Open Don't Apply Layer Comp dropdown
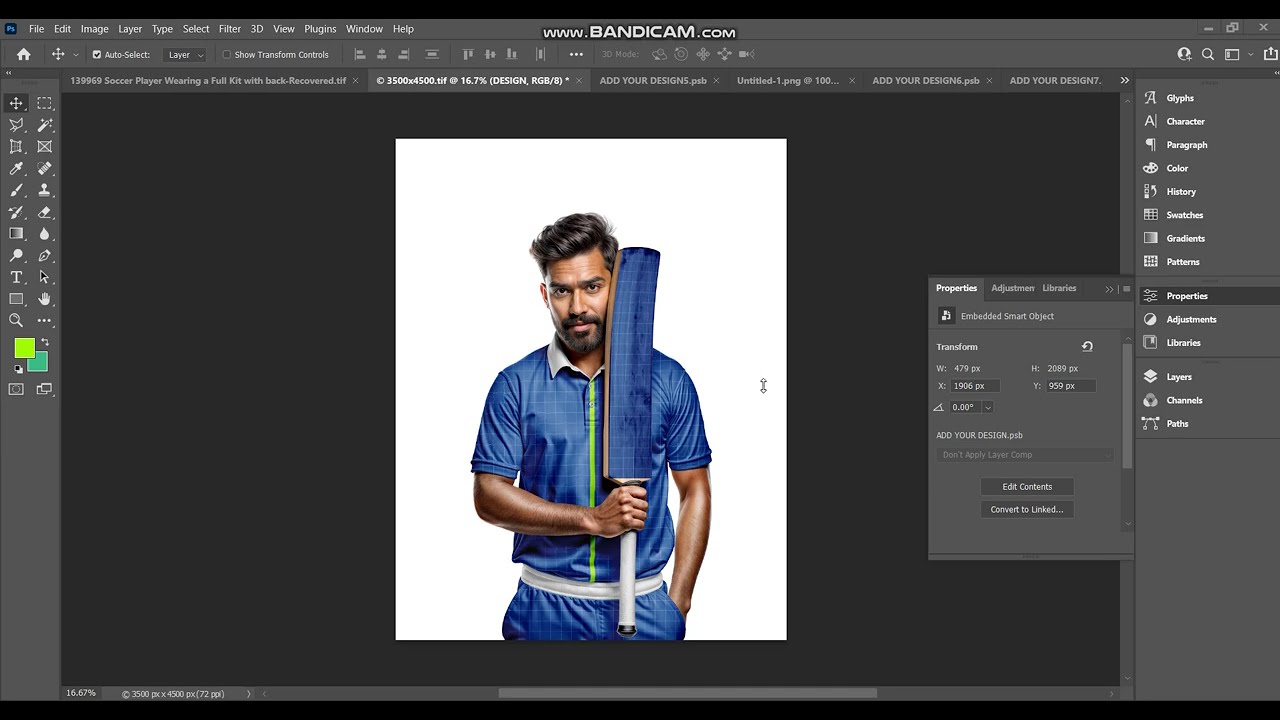Image resolution: width=1280 pixels, height=720 pixels. (x=1025, y=455)
